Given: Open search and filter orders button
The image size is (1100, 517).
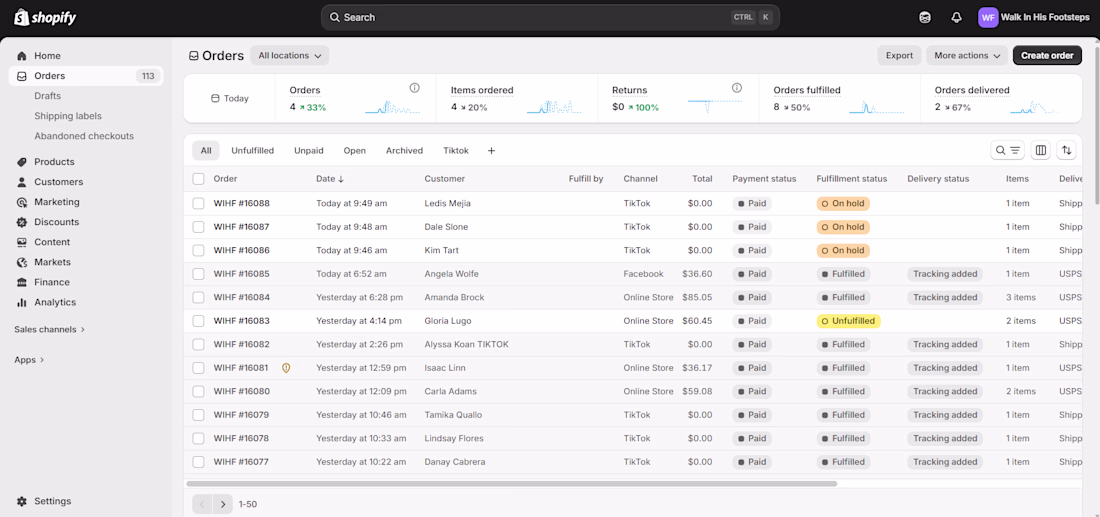Looking at the screenshot, I should (x=1007, y=150).
